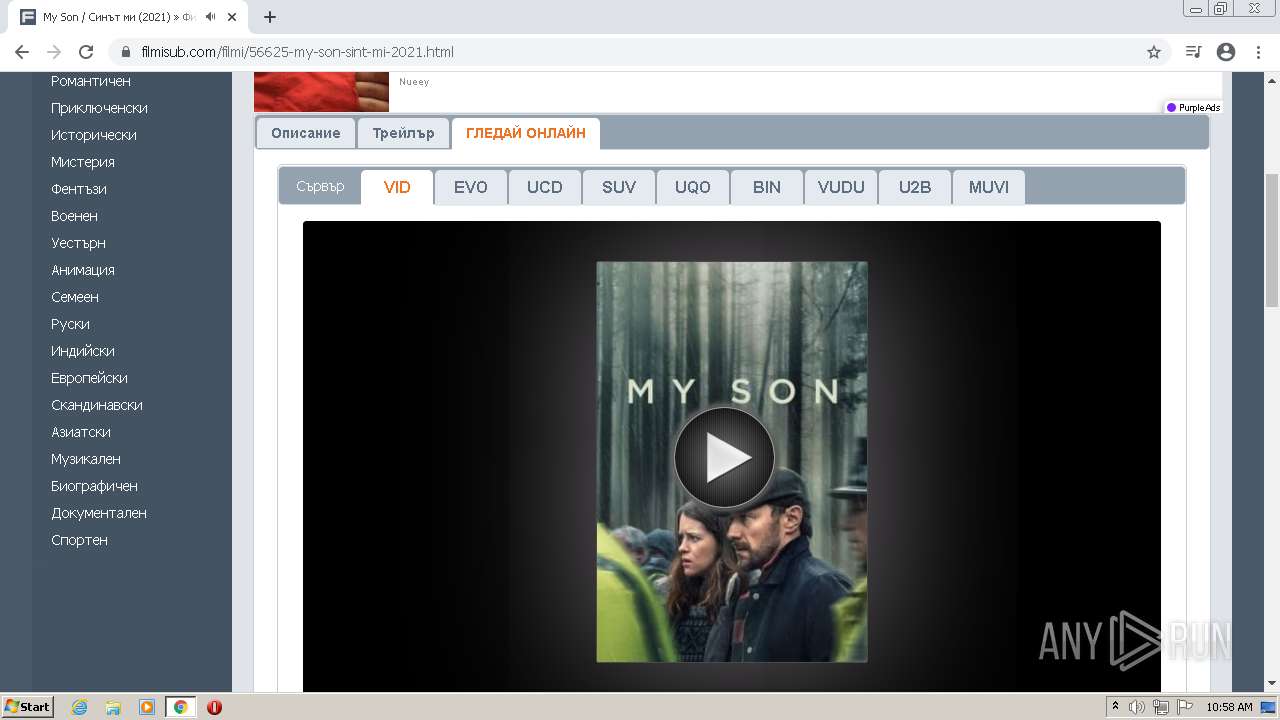Open the Chrome three-dot menu
Image resolution: width=1280 pixels, height=720 pixels.
(x=1258, y=52)
